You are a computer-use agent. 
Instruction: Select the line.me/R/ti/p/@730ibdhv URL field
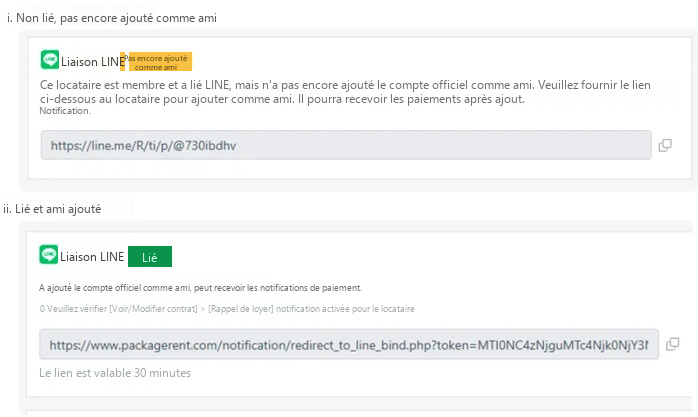coord(346,145)
